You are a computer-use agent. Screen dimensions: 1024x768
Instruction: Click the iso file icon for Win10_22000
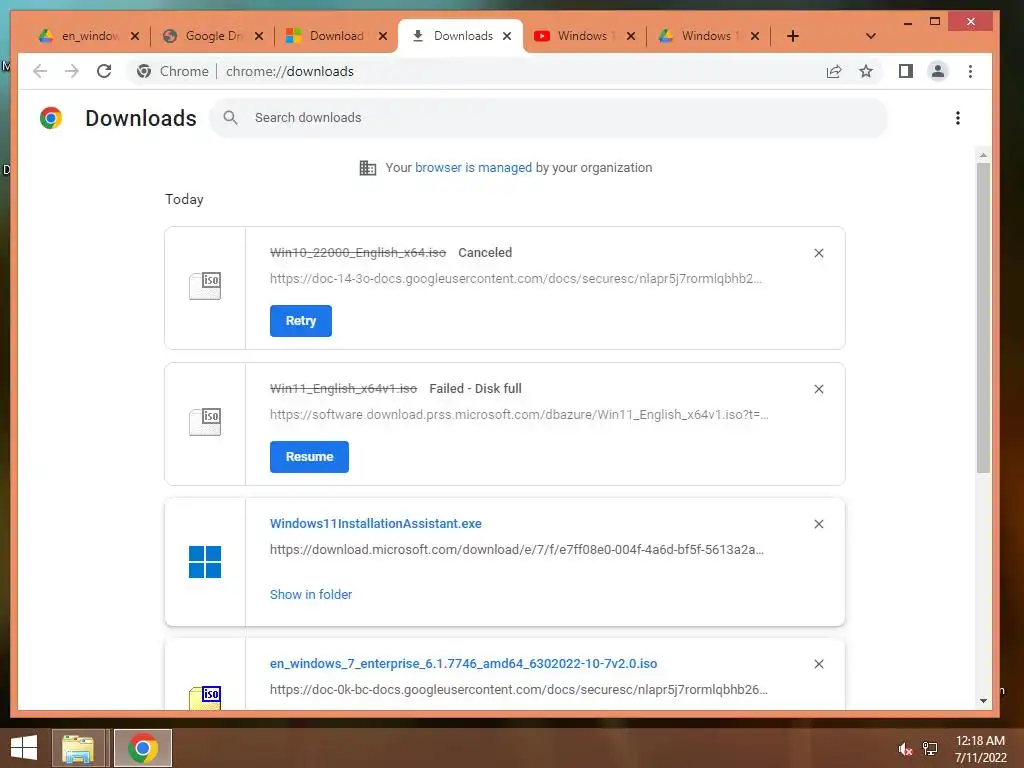click(x=205, y=286)
